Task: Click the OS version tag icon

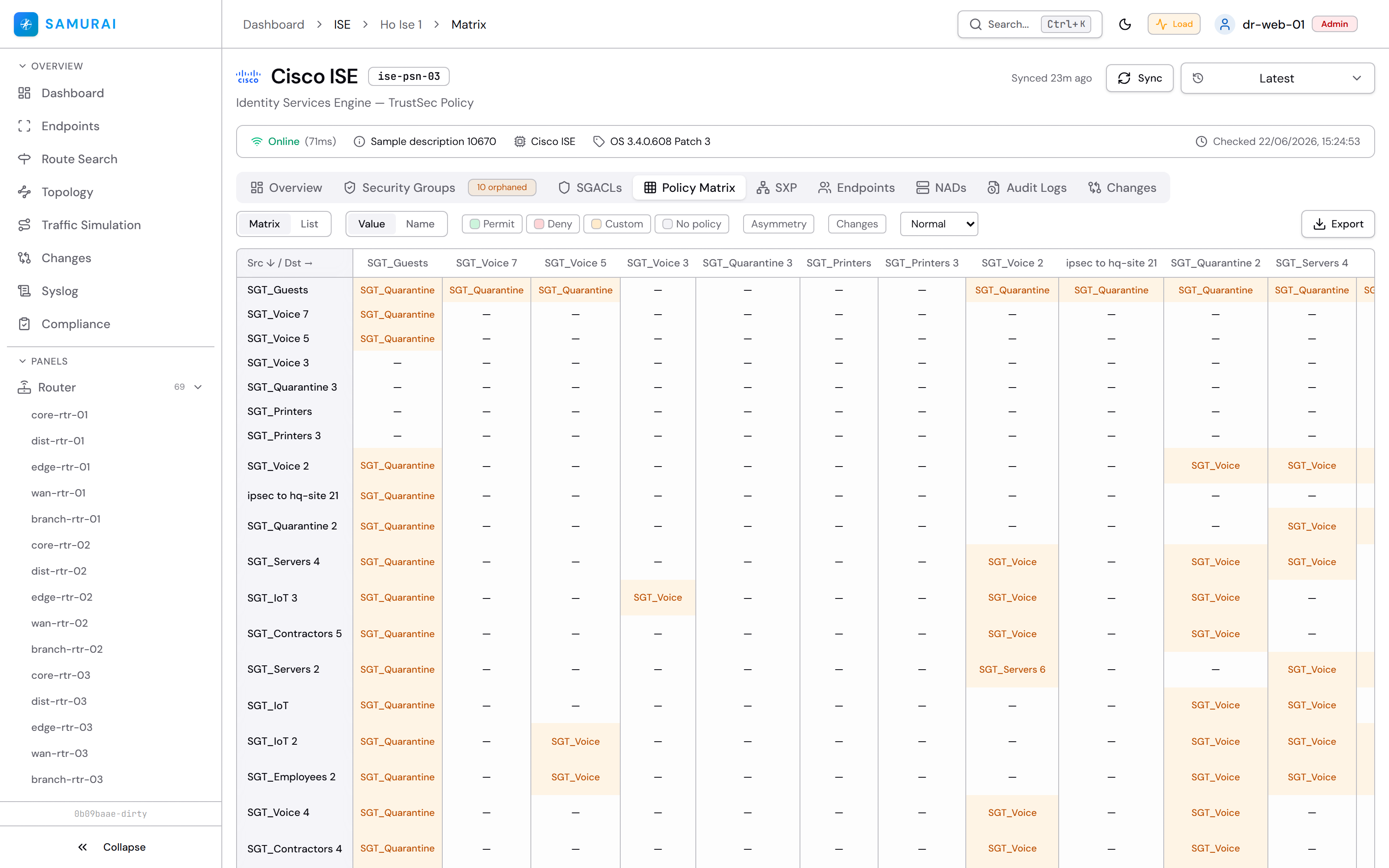Action: [599, 141]
